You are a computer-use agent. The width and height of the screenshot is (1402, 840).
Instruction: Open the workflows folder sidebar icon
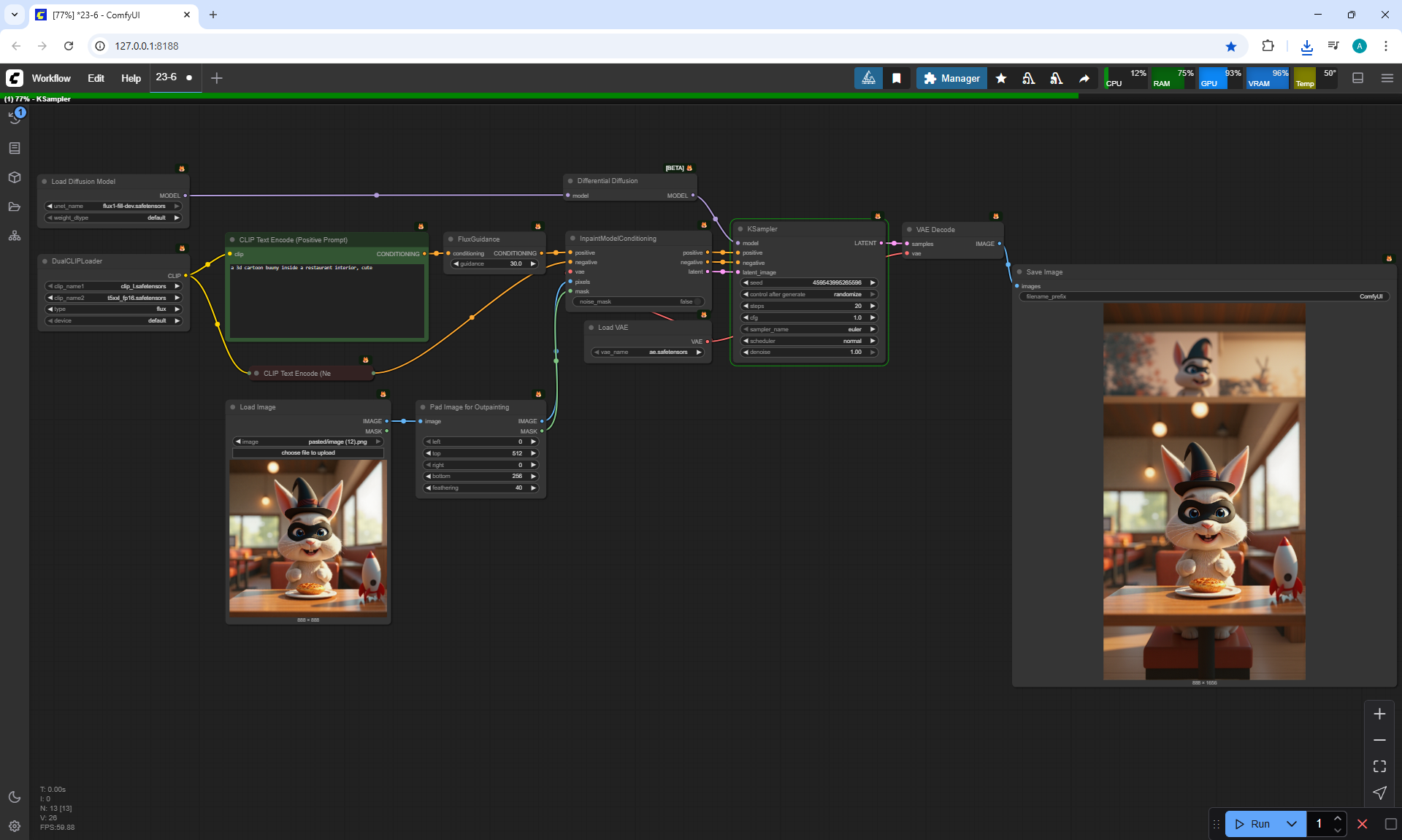click(x=15, y=207)
